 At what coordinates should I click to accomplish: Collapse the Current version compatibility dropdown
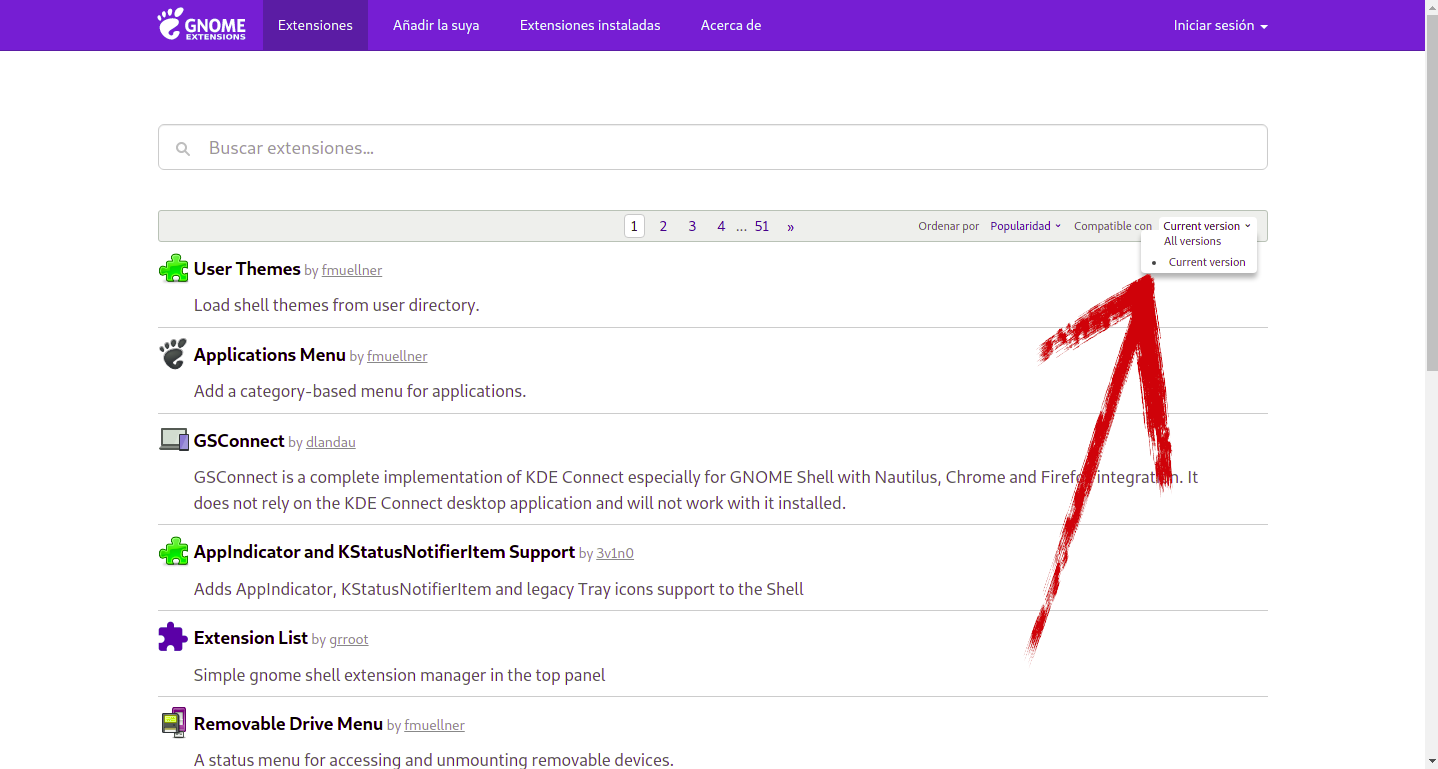pos(1206,226)
